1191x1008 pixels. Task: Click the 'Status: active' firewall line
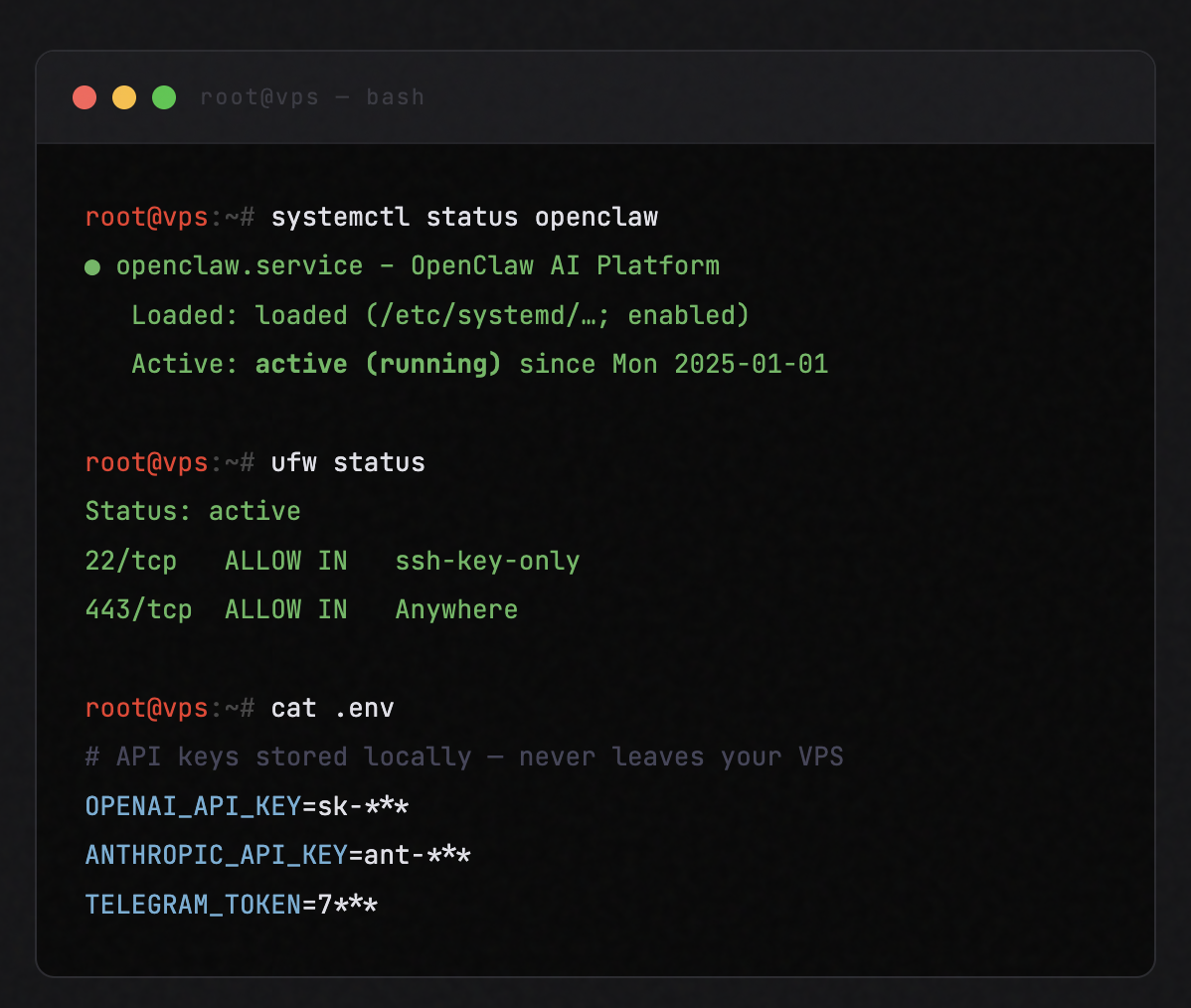pyautogui.click(x=193, y=511)
